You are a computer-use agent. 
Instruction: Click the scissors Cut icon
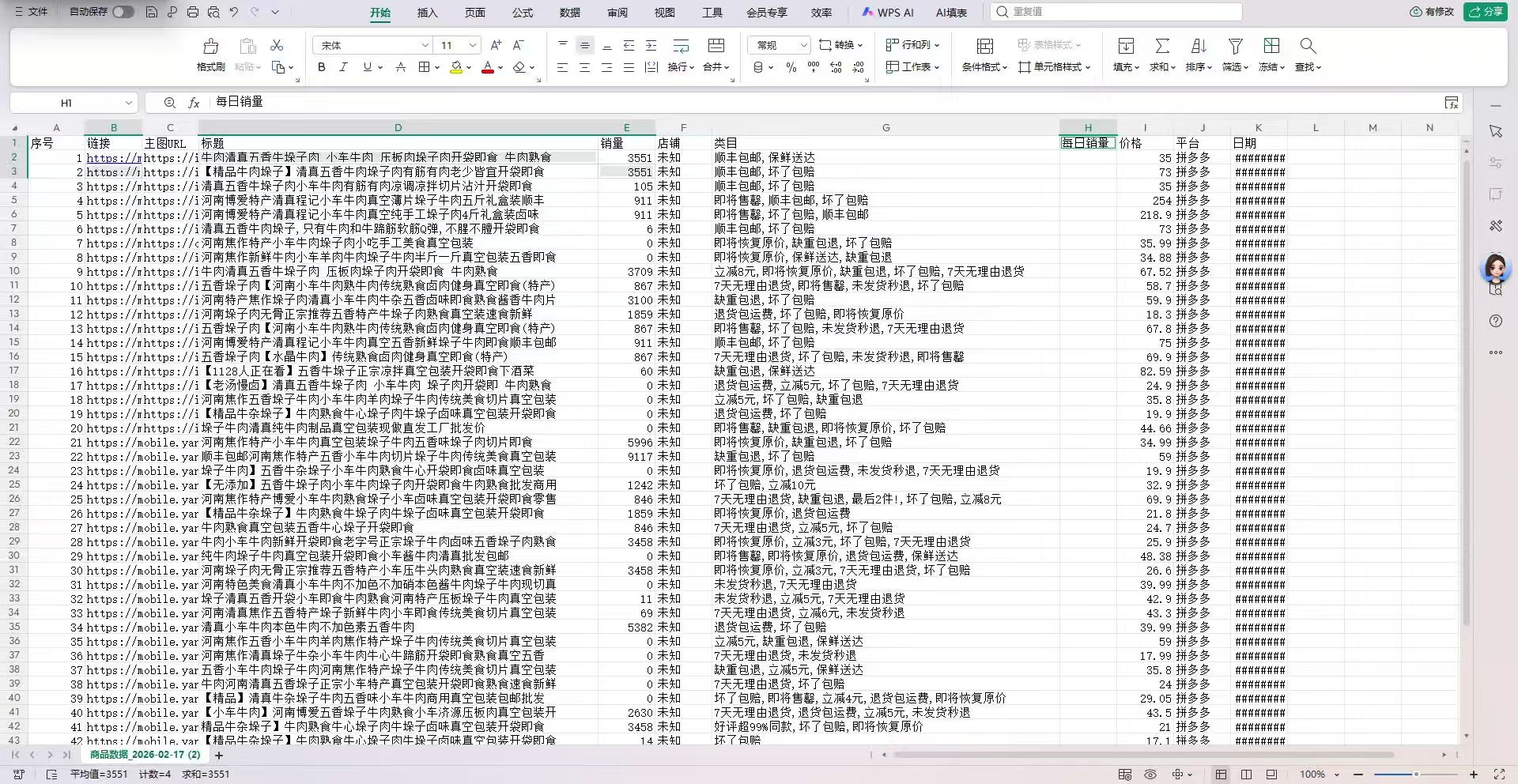277,45
